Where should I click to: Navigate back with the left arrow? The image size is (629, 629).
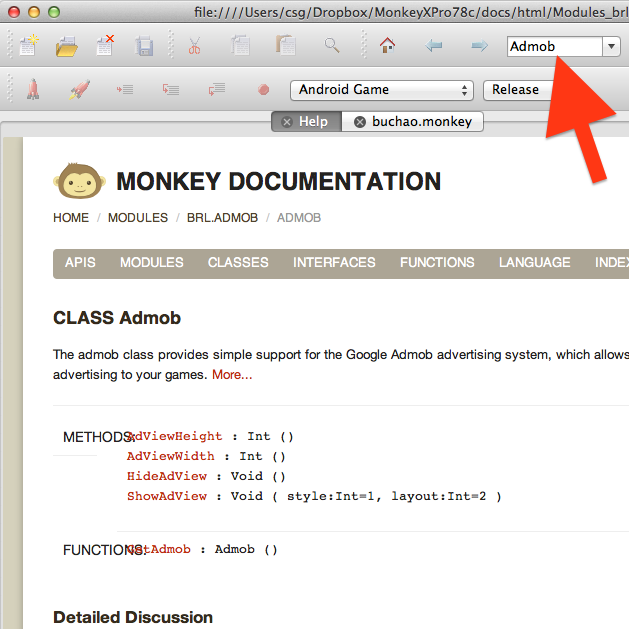click(434, 46)
